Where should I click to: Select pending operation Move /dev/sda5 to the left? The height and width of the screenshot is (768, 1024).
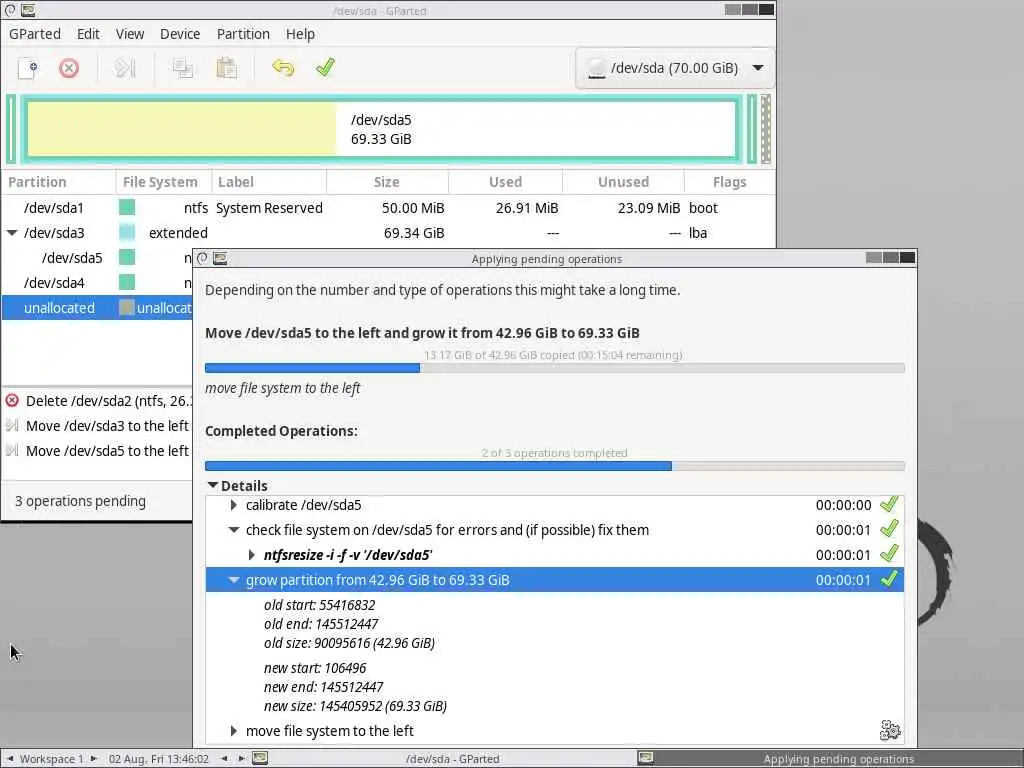click(x=98, y=451)
